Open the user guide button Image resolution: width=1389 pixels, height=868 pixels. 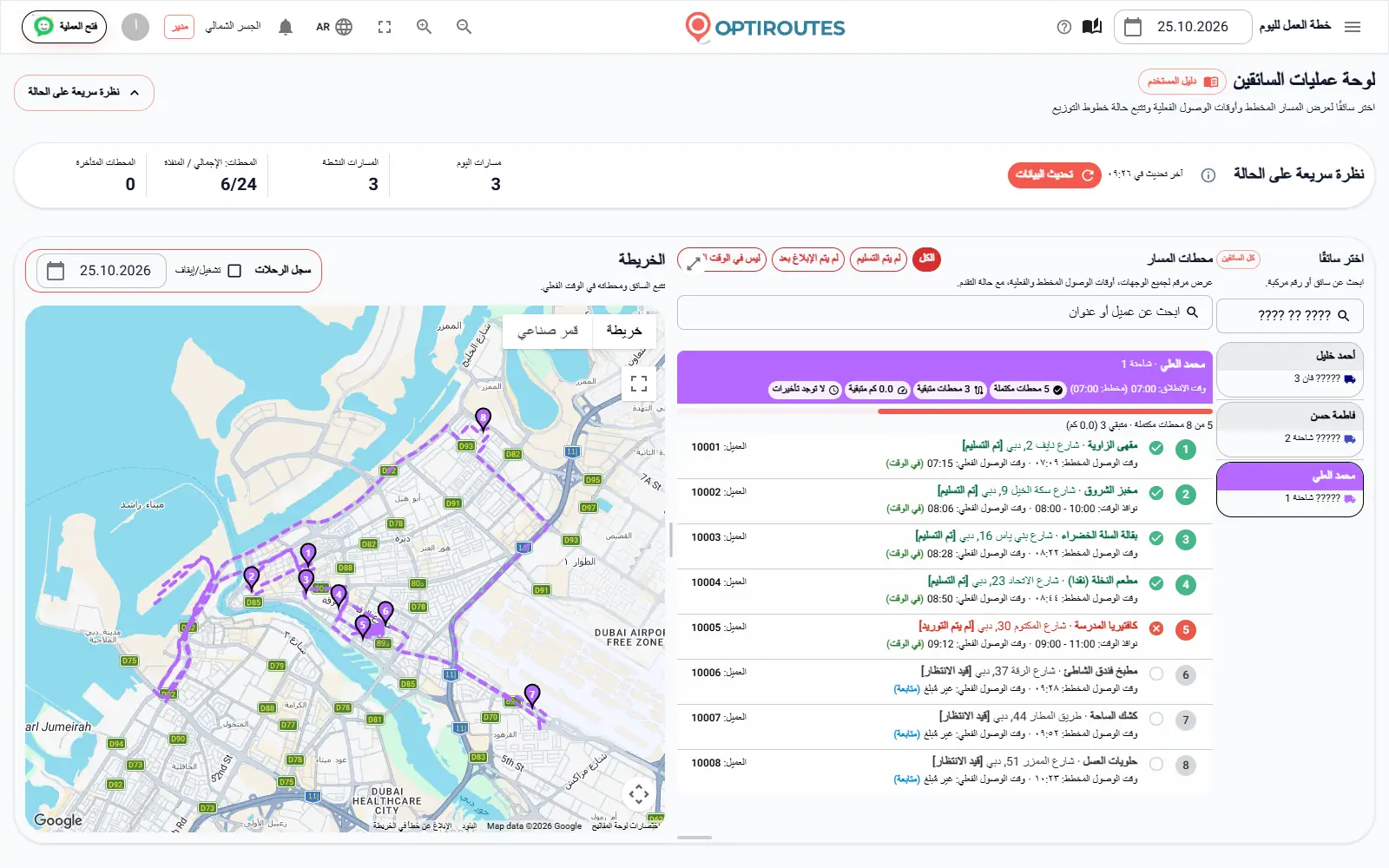(1182, 82)
